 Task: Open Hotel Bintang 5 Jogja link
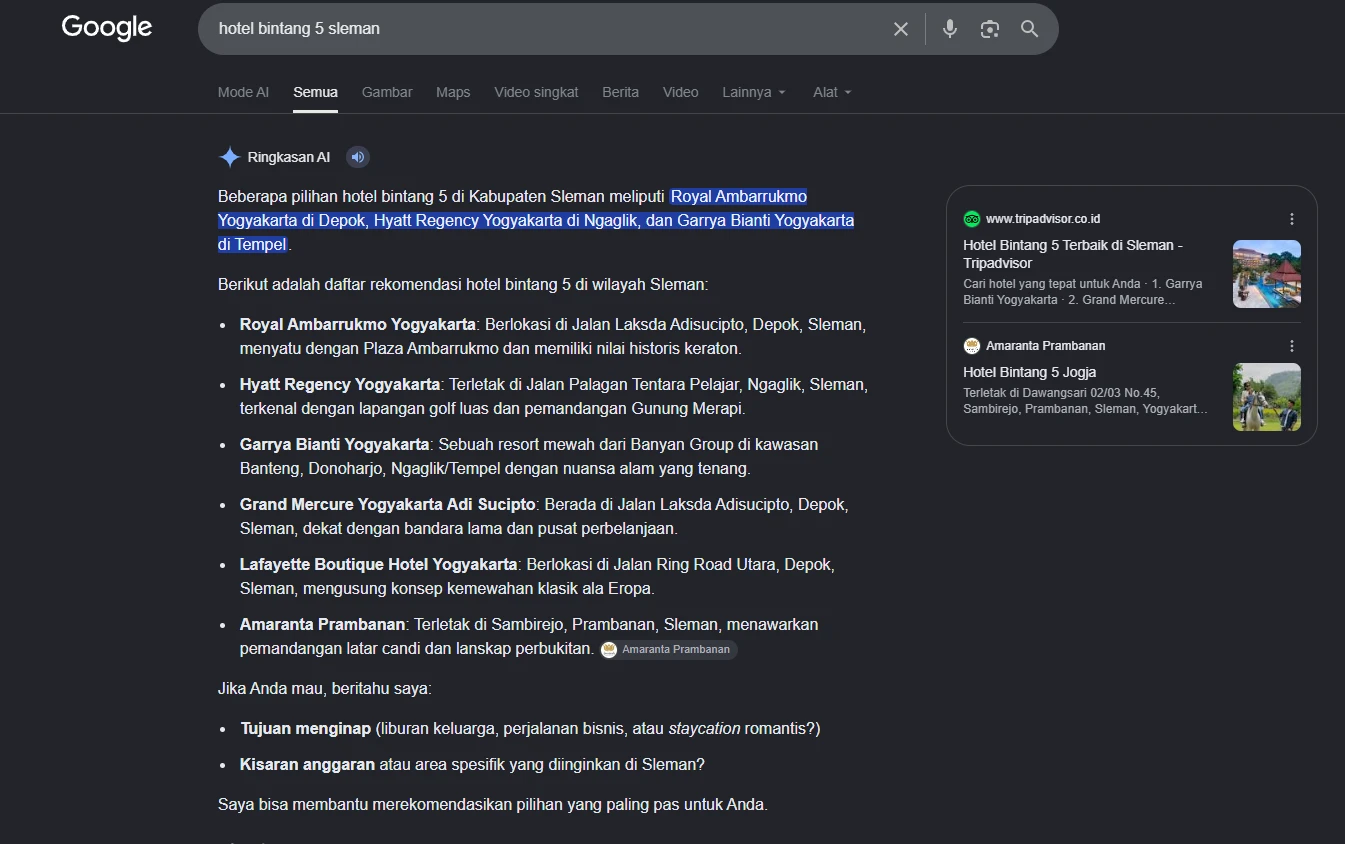click(1030, 372)
